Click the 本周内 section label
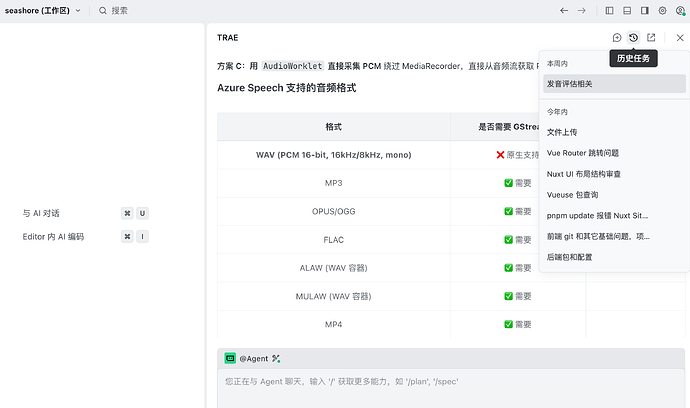Image resolution: width=690 pixels, height=408 pixels. point(557,64)
